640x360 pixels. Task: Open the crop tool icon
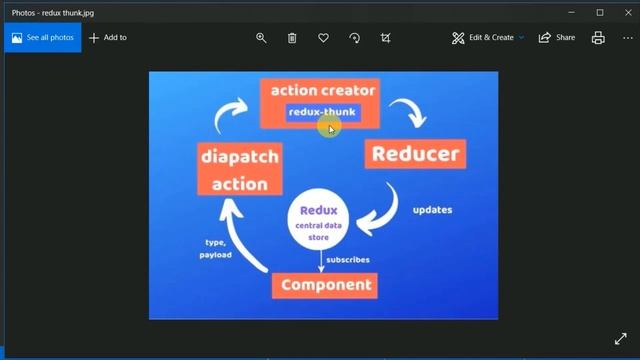point(385,38)
